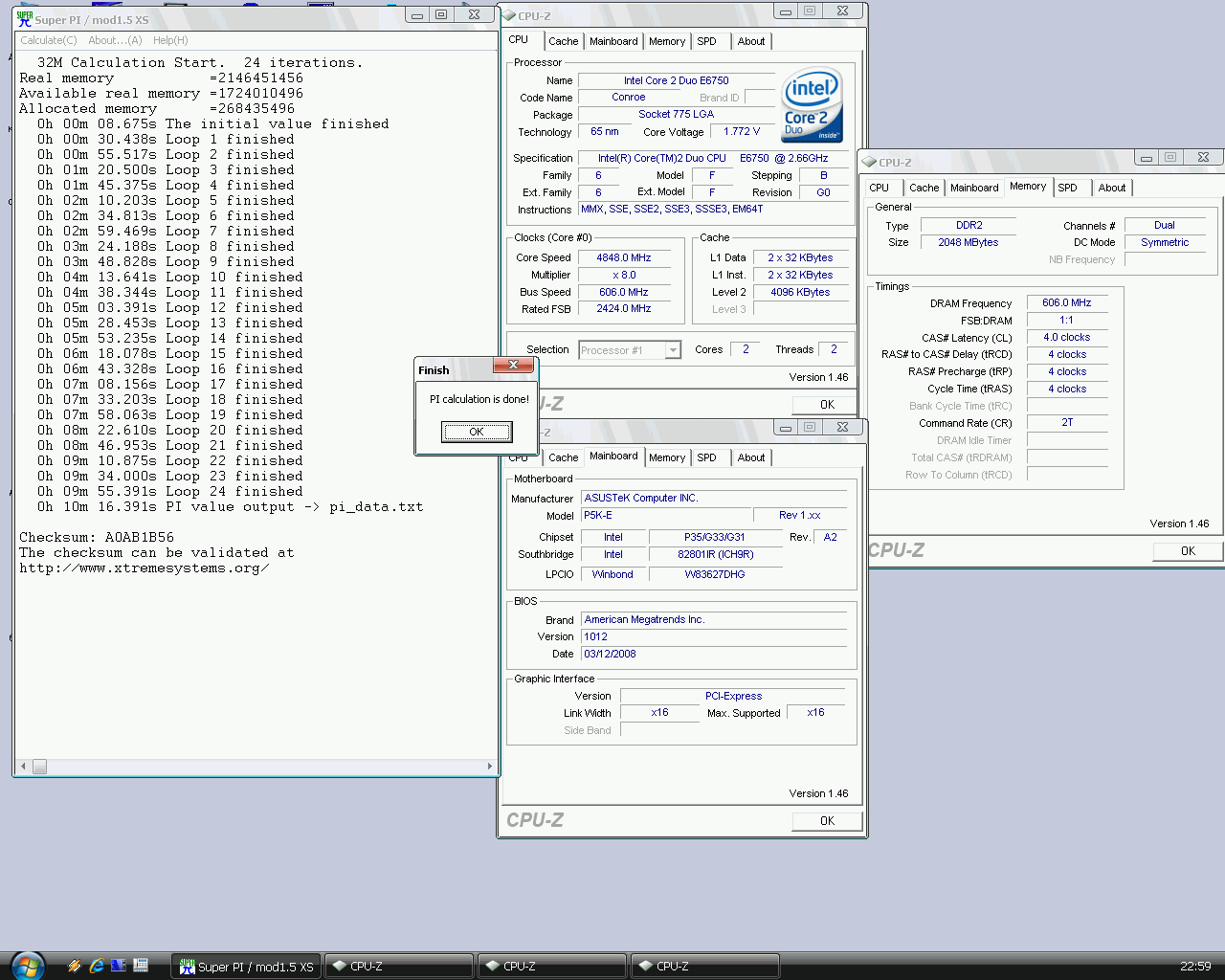Open the About...(A) menu in Super PI

(115, 40)
